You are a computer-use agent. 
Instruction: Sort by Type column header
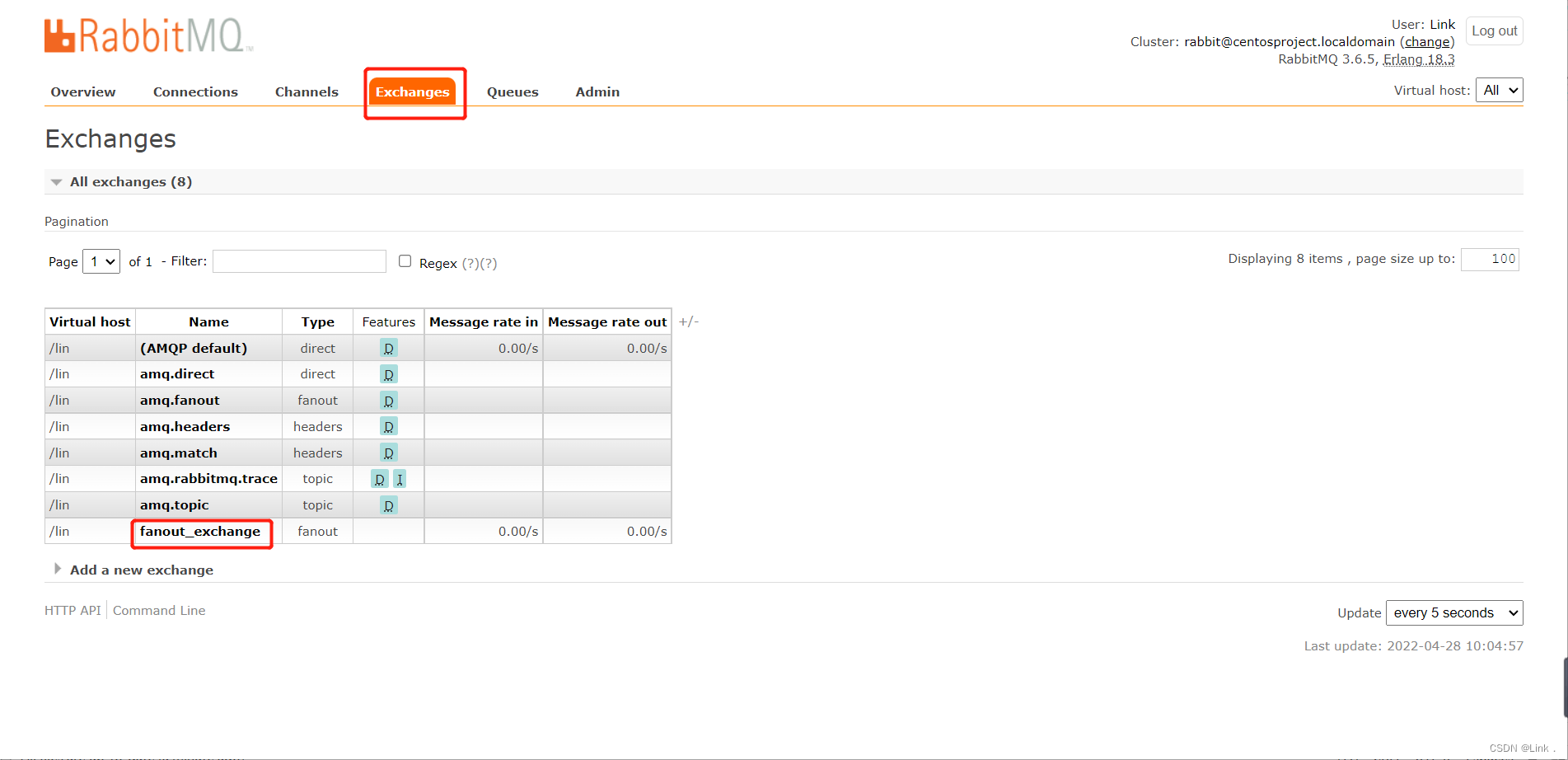[317, 321]
